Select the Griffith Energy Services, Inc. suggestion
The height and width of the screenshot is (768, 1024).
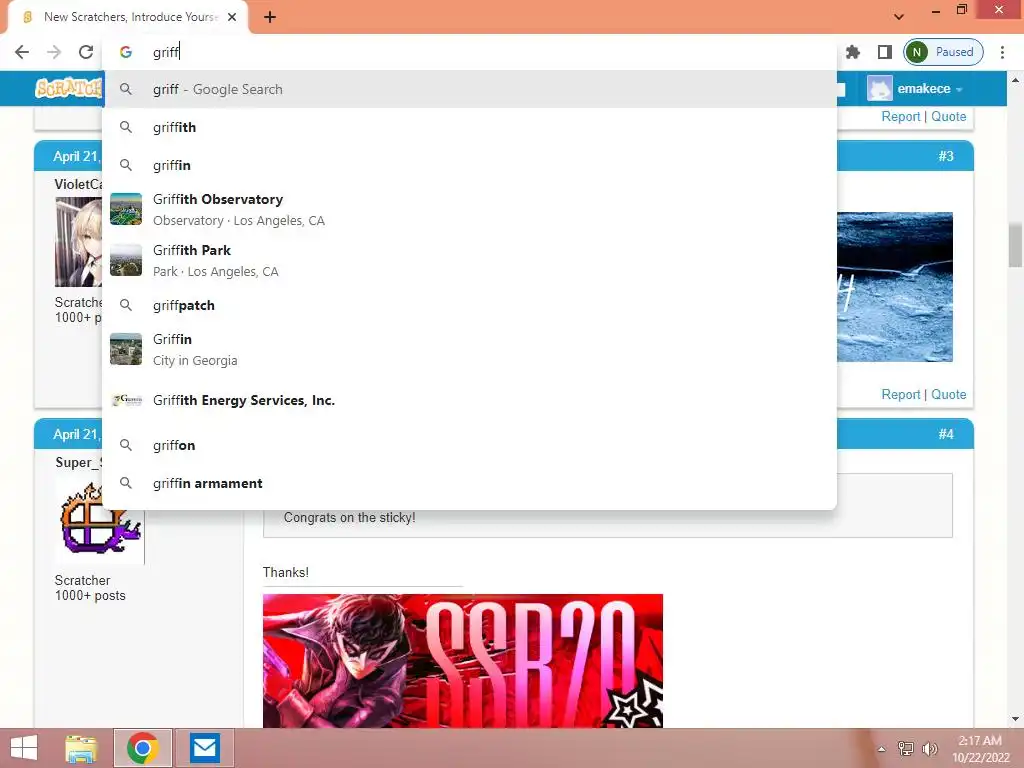pyautogui.click(x=469, y=400)
